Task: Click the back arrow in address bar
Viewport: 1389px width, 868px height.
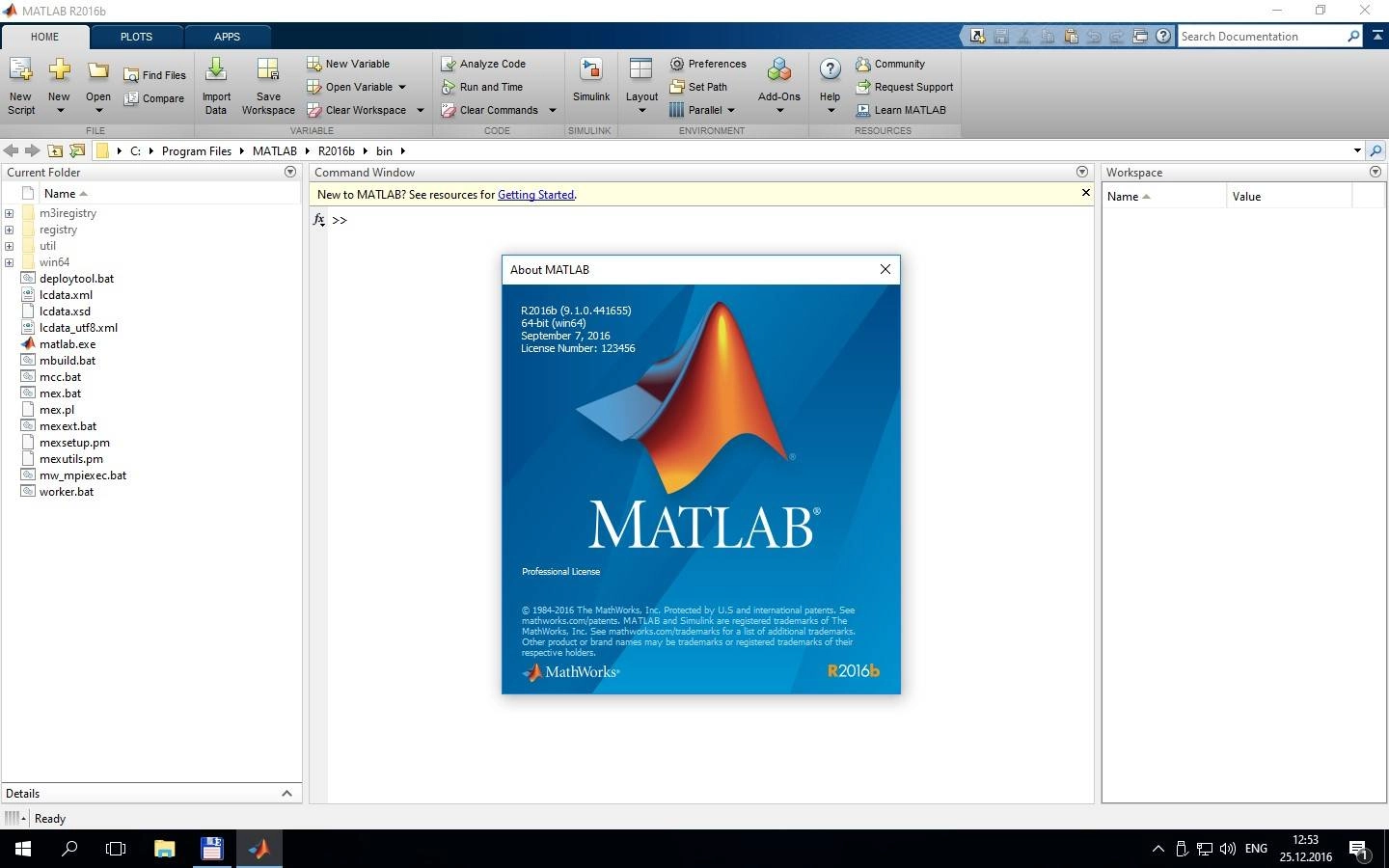Action: pyautogui.click(x=11, y=150)
